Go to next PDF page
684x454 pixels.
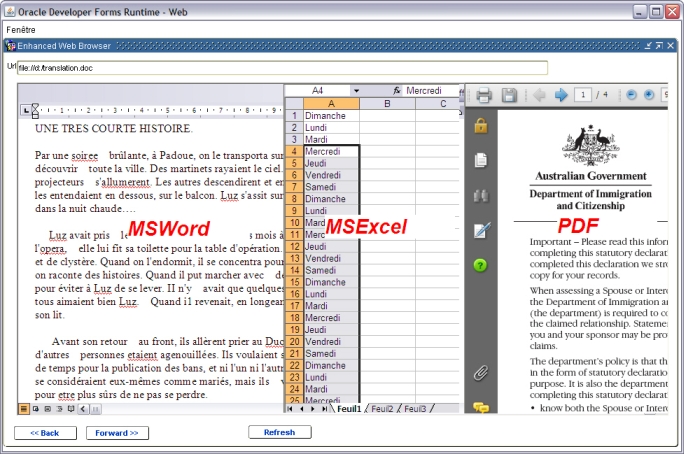pos(561,95)
